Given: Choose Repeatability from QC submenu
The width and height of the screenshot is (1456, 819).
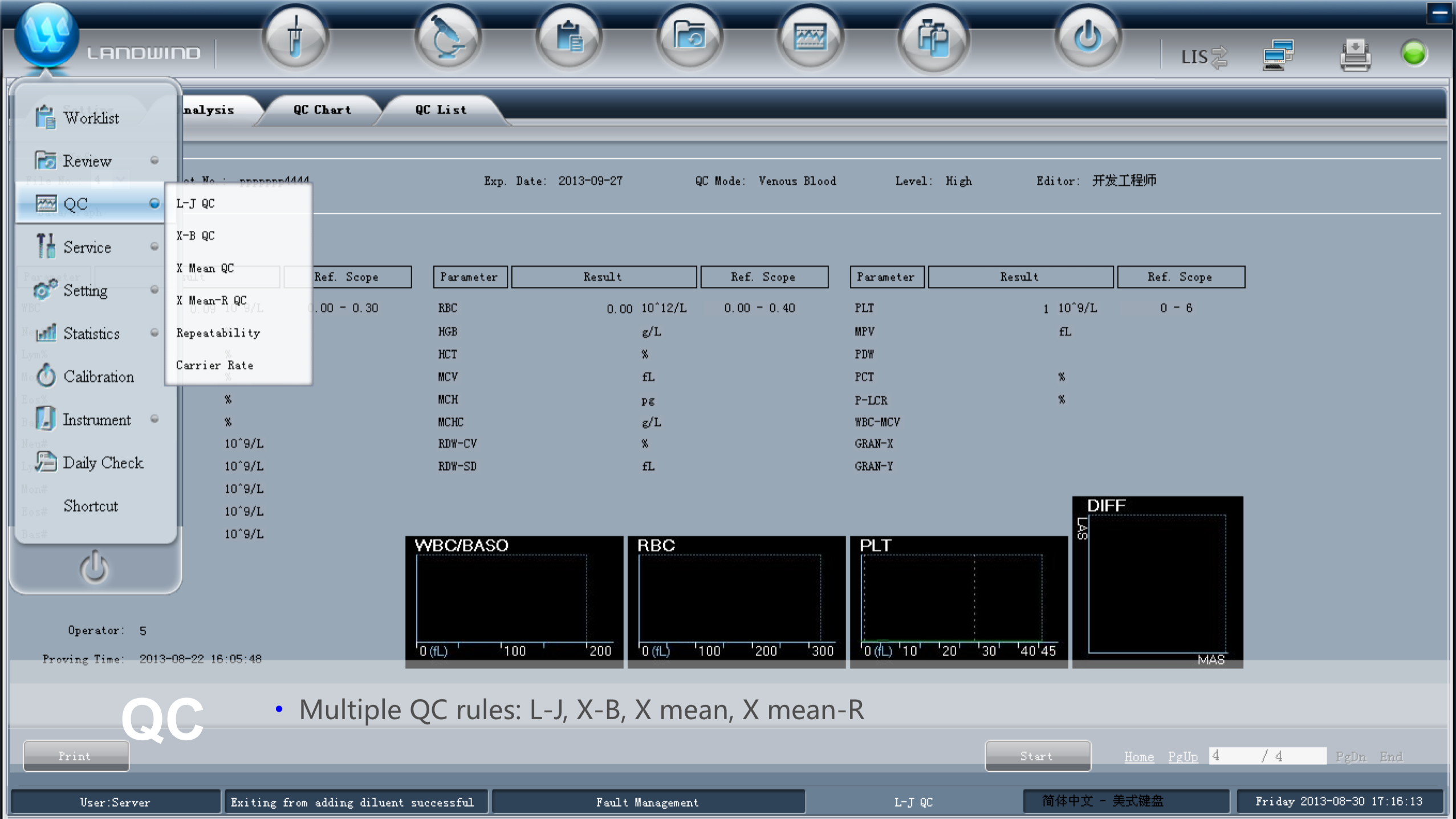Looking at the screenshot, I should [218, 333].
